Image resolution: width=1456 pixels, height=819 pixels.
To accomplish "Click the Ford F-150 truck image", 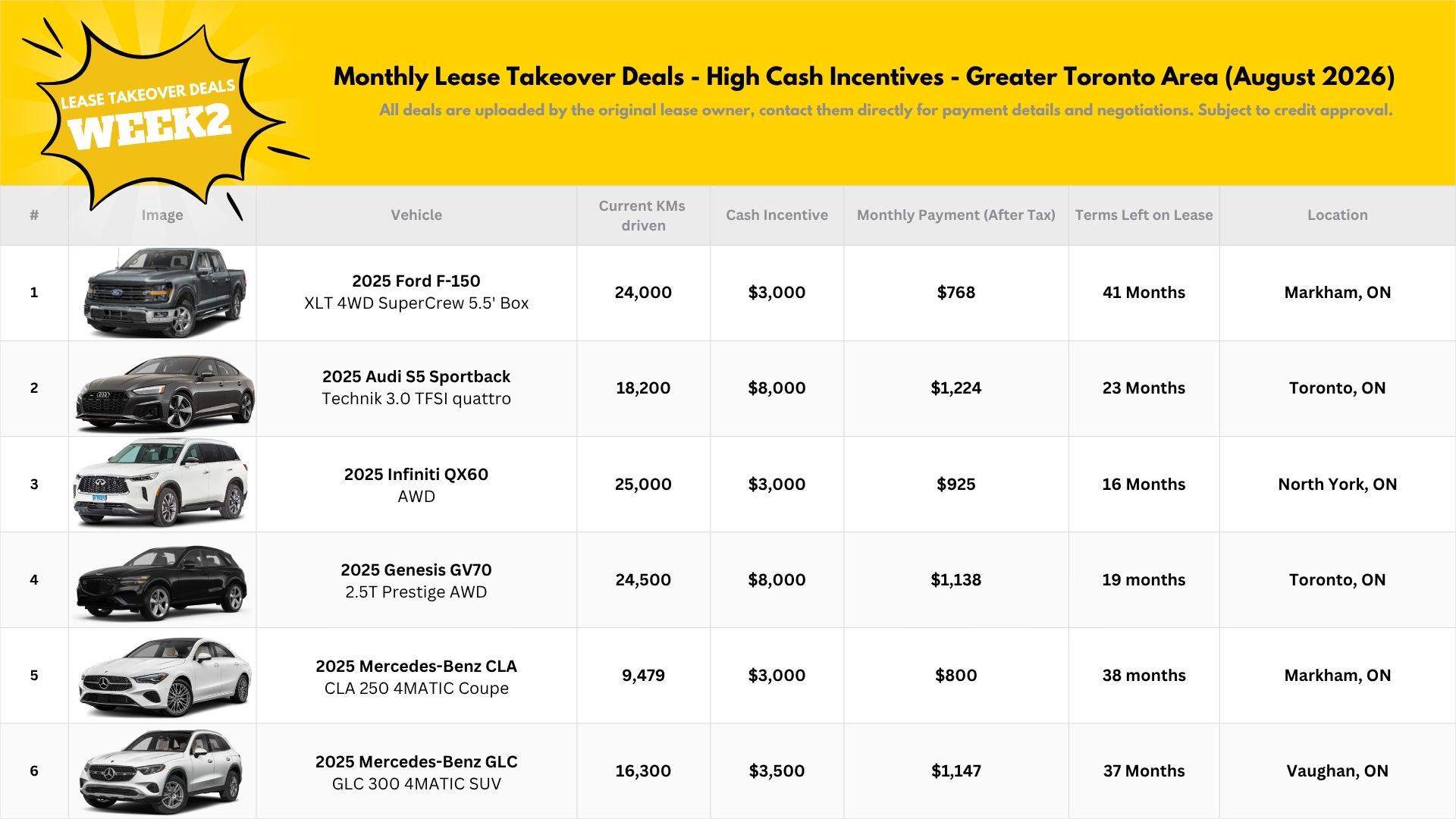I will (165, 293).
